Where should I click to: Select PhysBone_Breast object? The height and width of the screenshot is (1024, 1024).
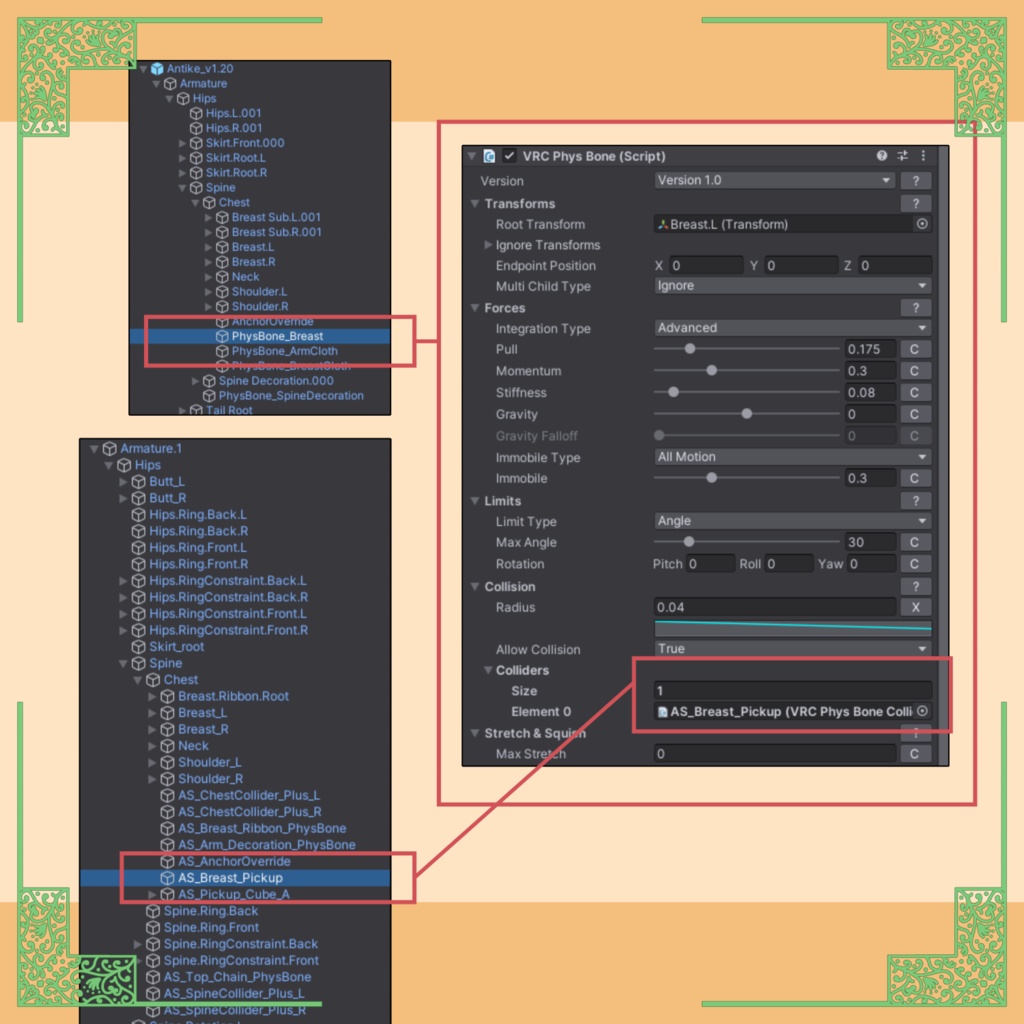(277, 336)
